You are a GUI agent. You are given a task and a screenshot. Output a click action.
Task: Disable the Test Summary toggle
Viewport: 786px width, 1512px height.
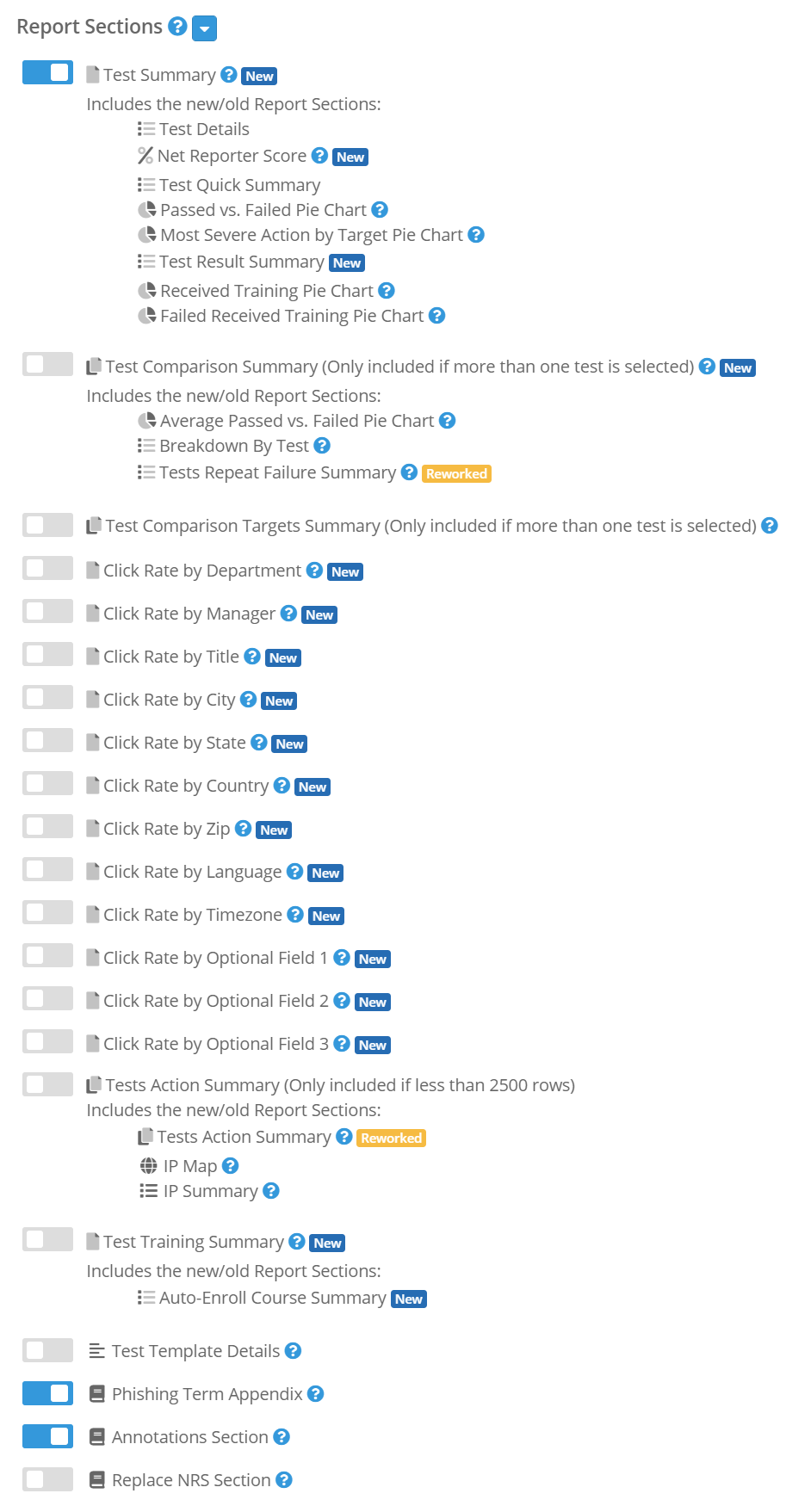(x=47, y=72)
